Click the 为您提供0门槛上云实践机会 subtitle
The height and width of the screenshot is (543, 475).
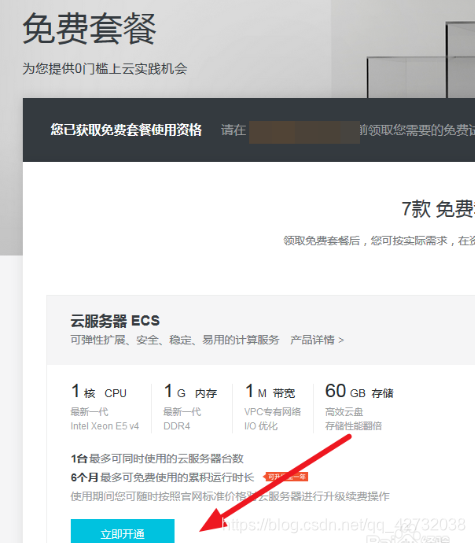tap(105, 69)
